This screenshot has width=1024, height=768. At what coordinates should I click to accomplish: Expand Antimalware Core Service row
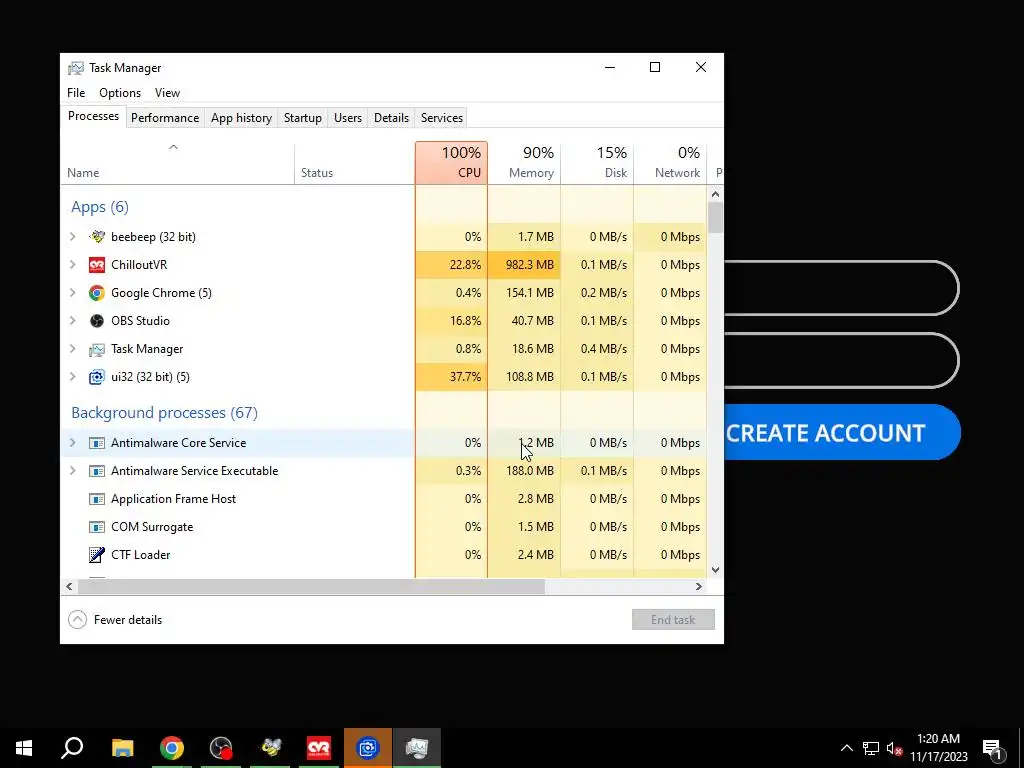coord(72,443)
